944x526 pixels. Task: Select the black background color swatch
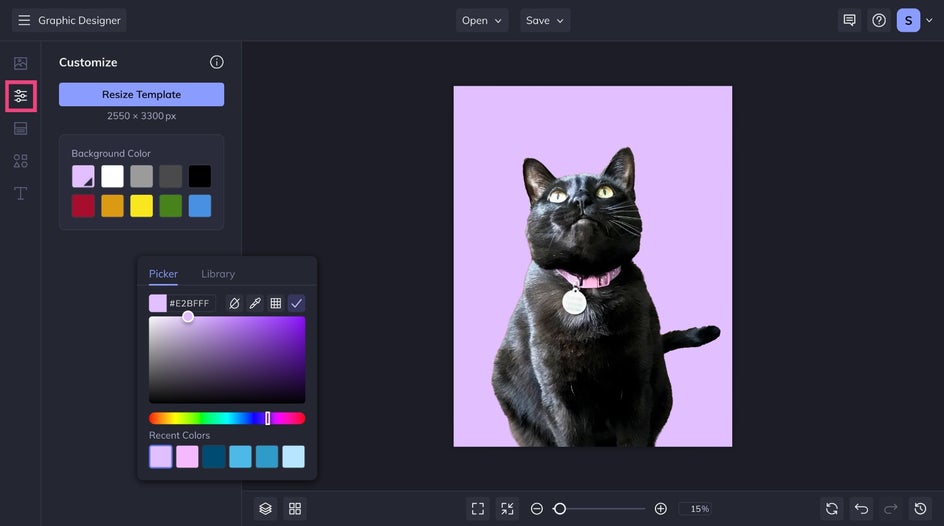coord(200,176)
